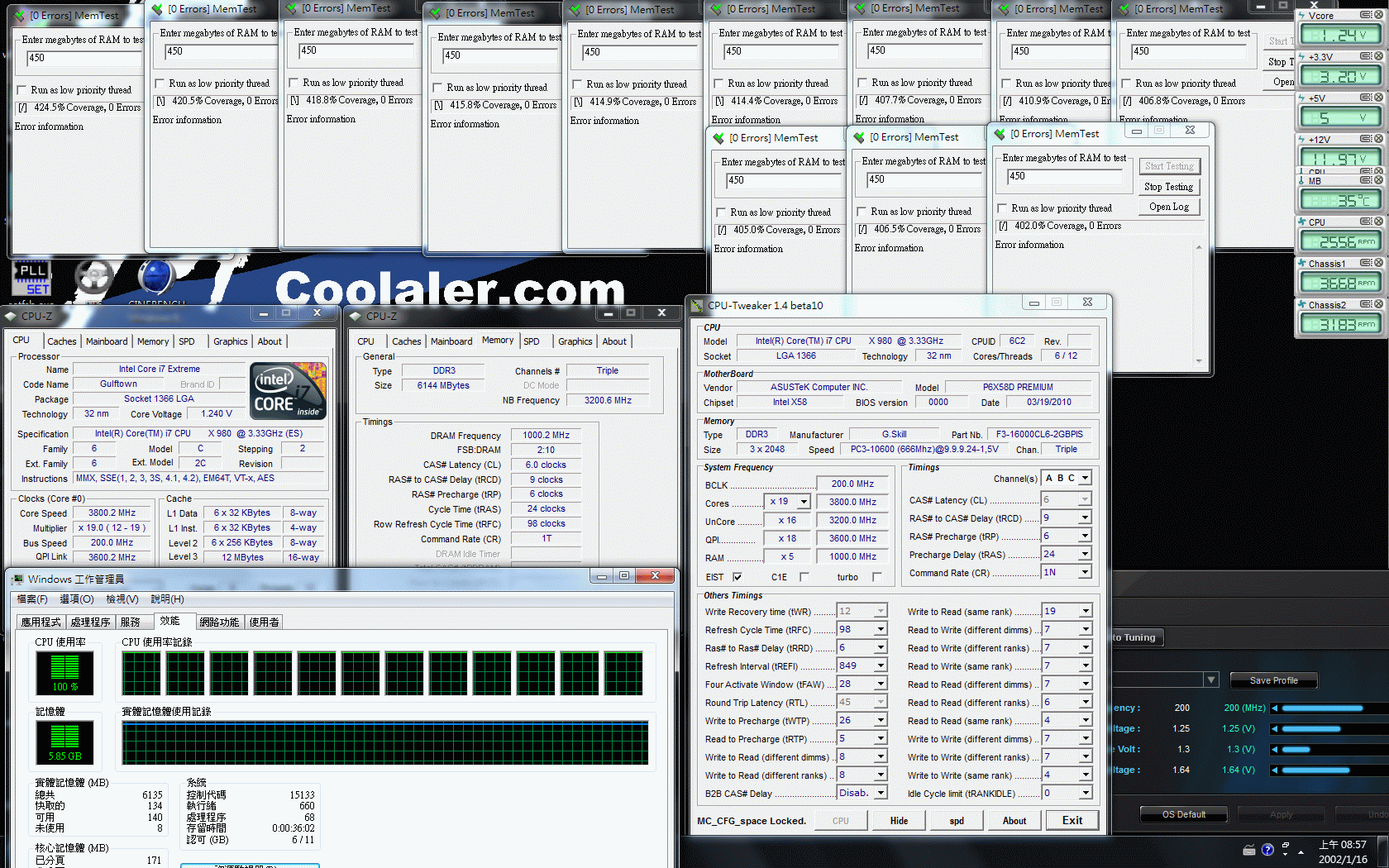This screenshot has width=1389, height=868.
Task: Launch the CINEBENCH desktop shortcut
Action: tap(156, 279)
